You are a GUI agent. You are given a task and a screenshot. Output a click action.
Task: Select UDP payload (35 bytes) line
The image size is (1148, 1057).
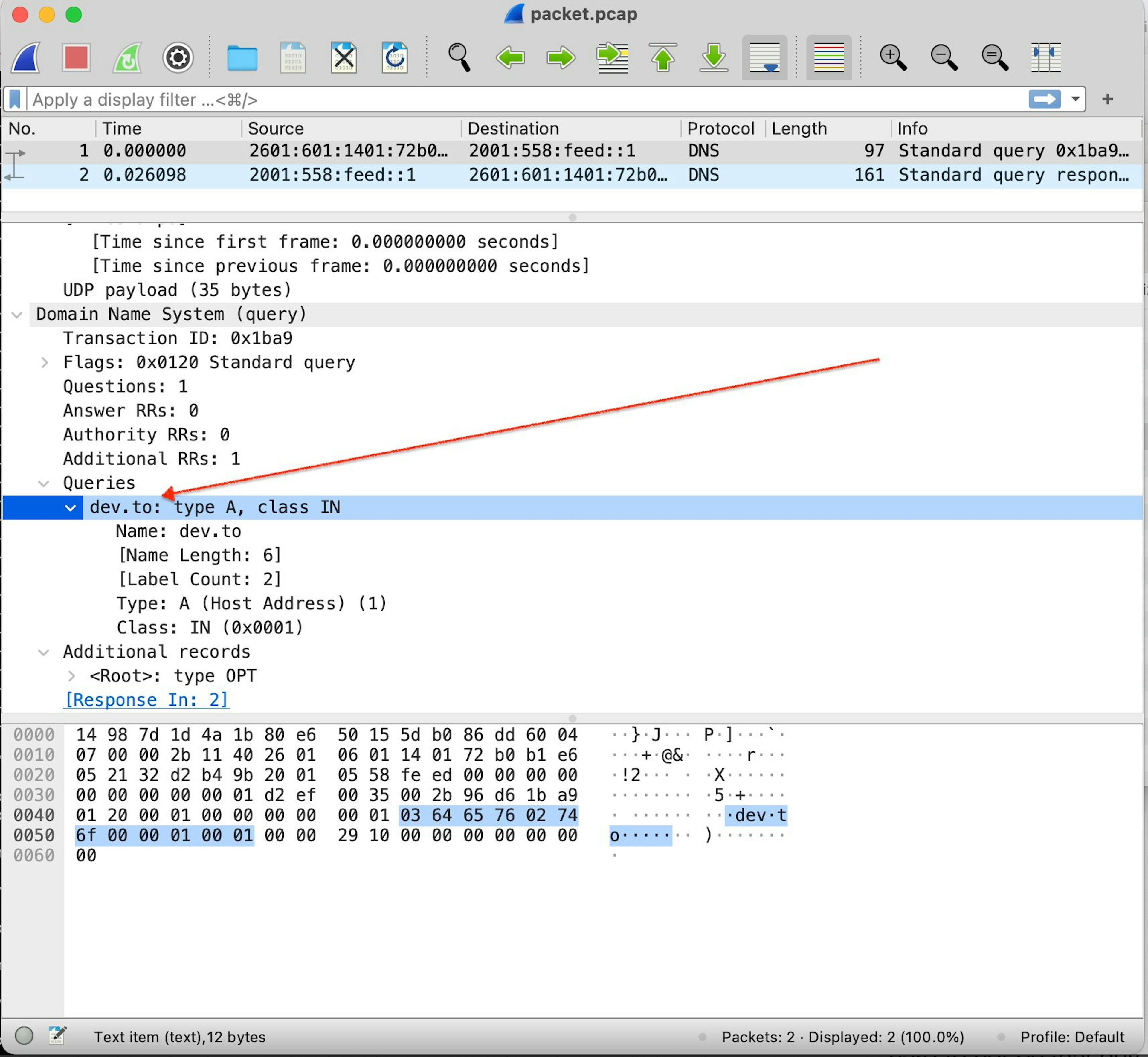(177, 290)
